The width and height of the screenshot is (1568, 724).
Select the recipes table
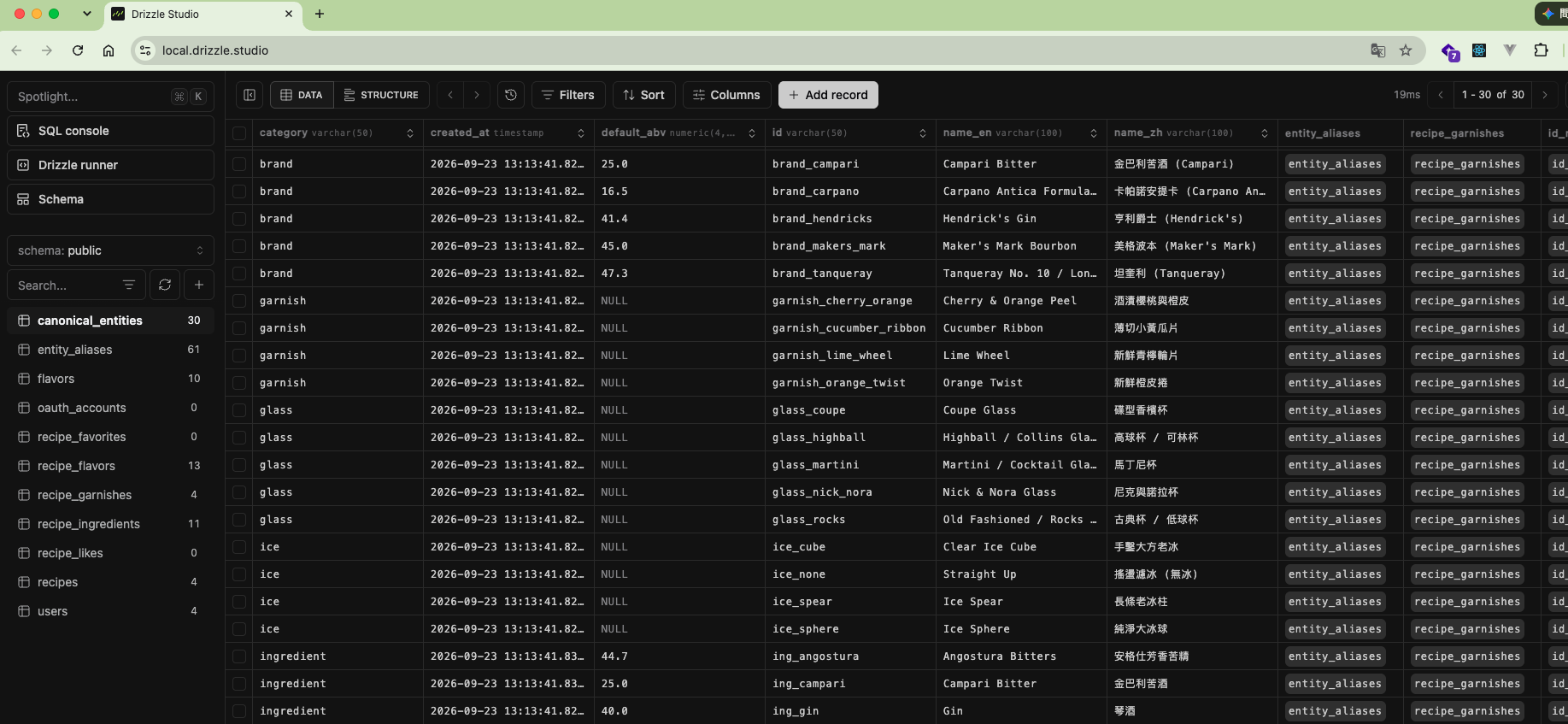point(110,582)
